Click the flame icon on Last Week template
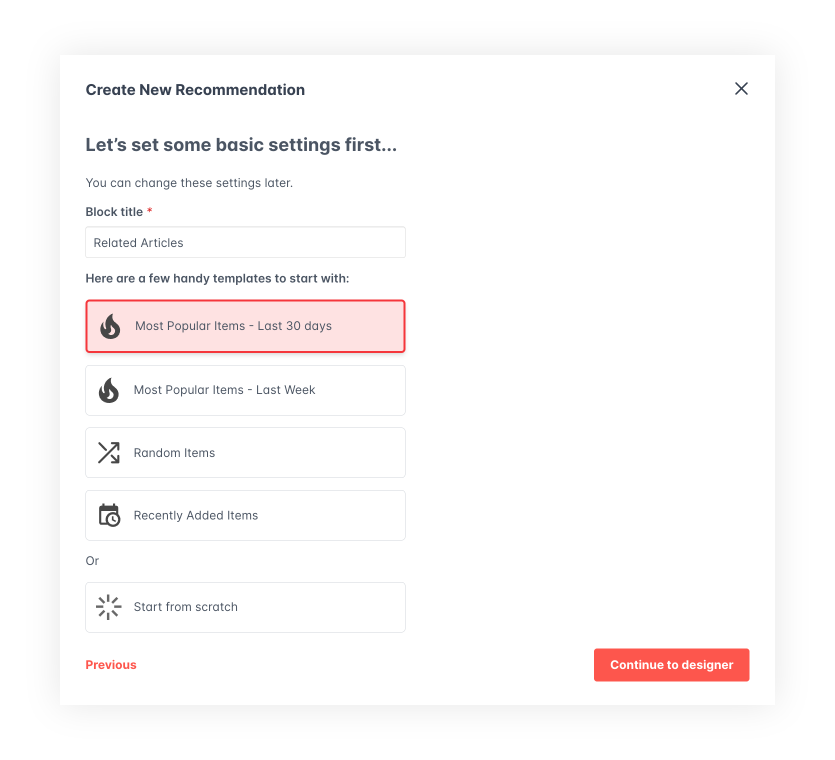The image size is (835, 760). [109, 390]
